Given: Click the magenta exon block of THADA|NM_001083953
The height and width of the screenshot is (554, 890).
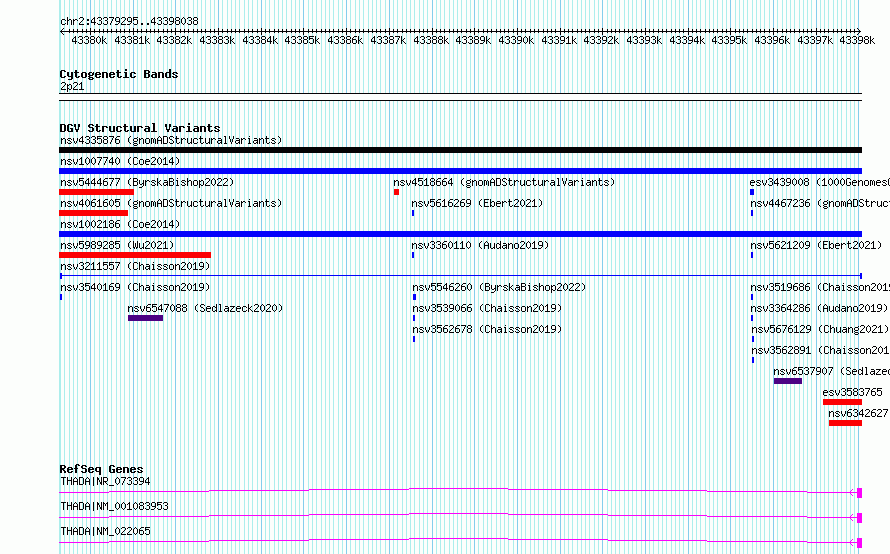Looking at the screenshot, I should (x=859, y=518).
